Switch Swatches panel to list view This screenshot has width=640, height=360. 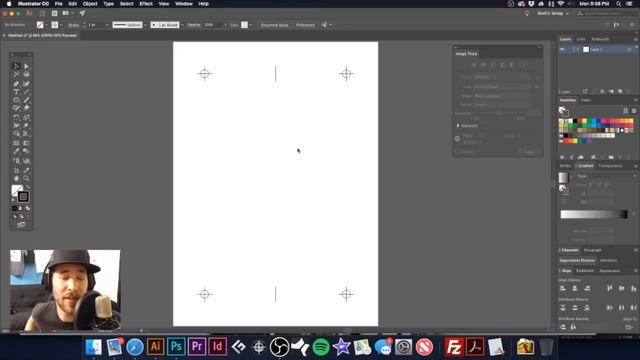626,111
